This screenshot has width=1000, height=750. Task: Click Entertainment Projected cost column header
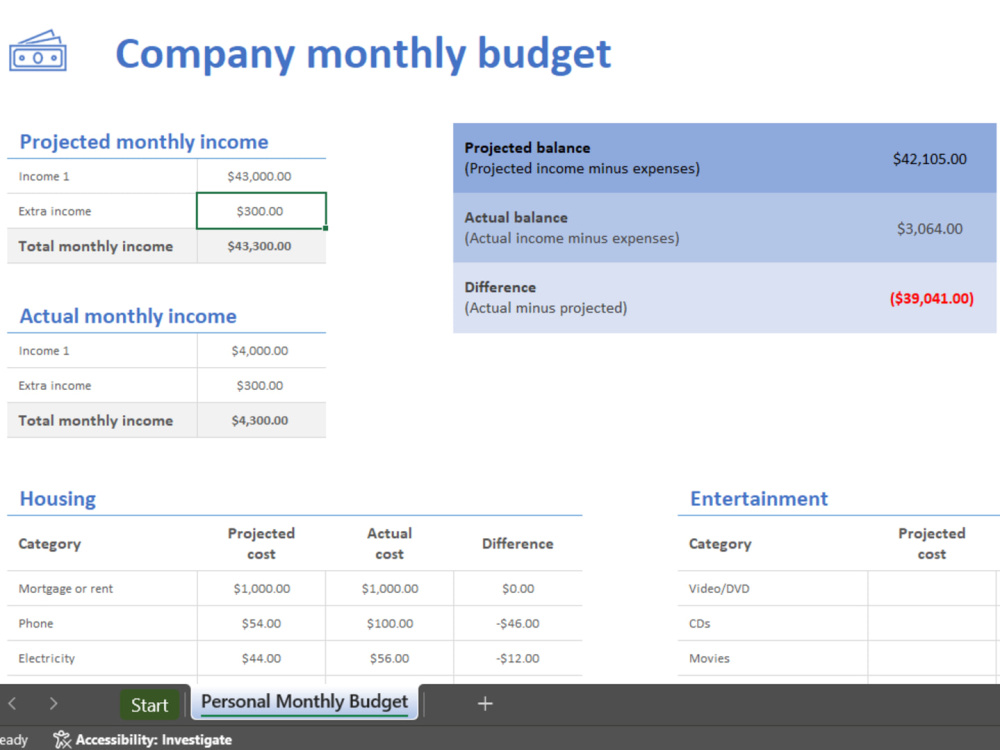[x=932, y=543]
